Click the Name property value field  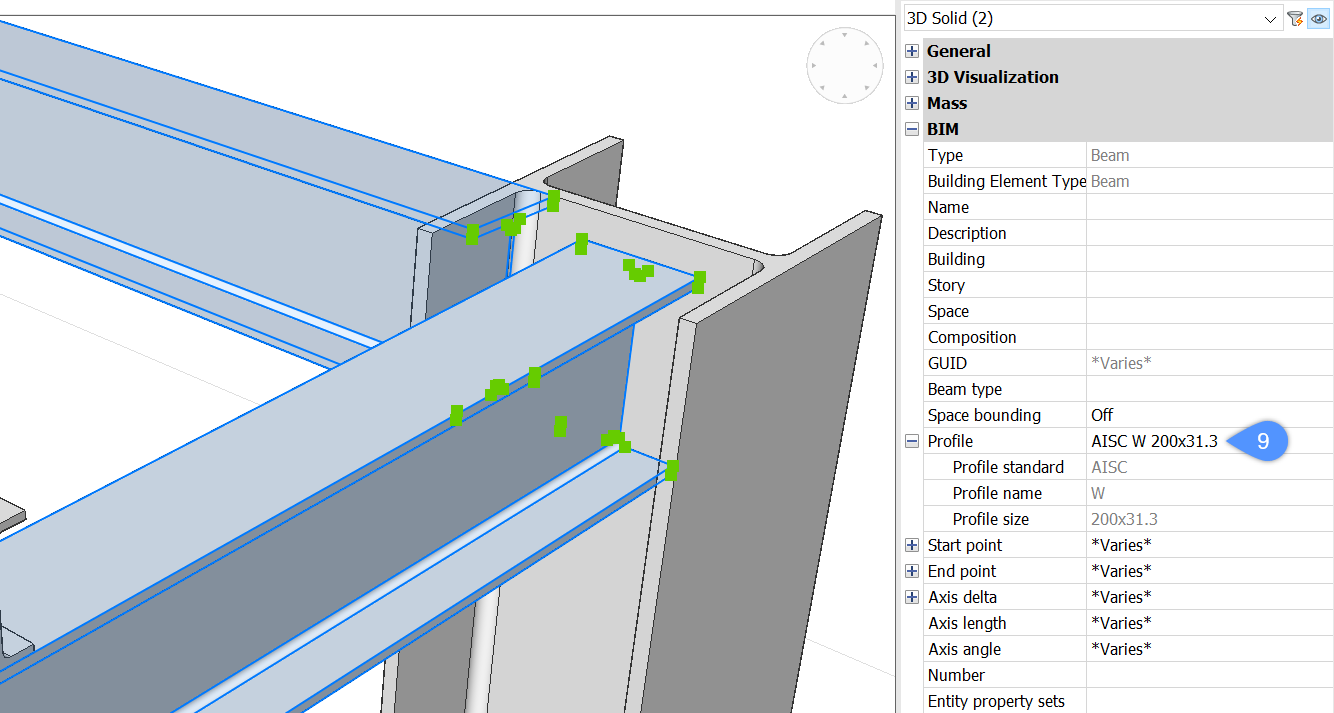click(x=1208, y=207)
